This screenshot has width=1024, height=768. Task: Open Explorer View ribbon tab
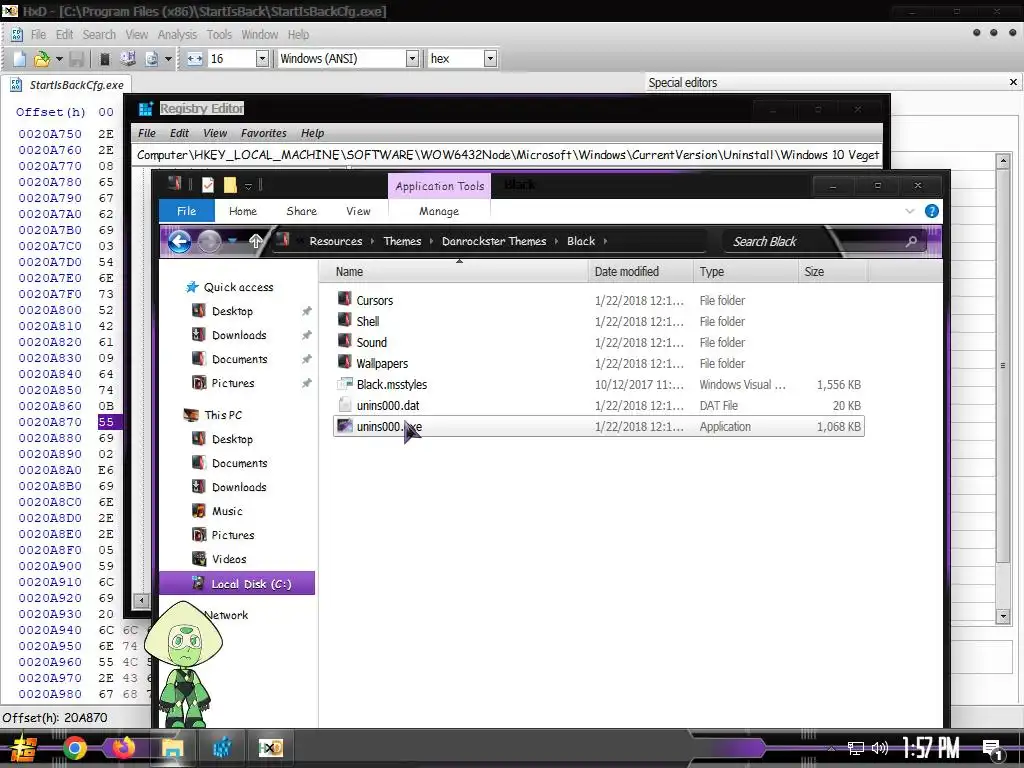click(x=358, y=212)
